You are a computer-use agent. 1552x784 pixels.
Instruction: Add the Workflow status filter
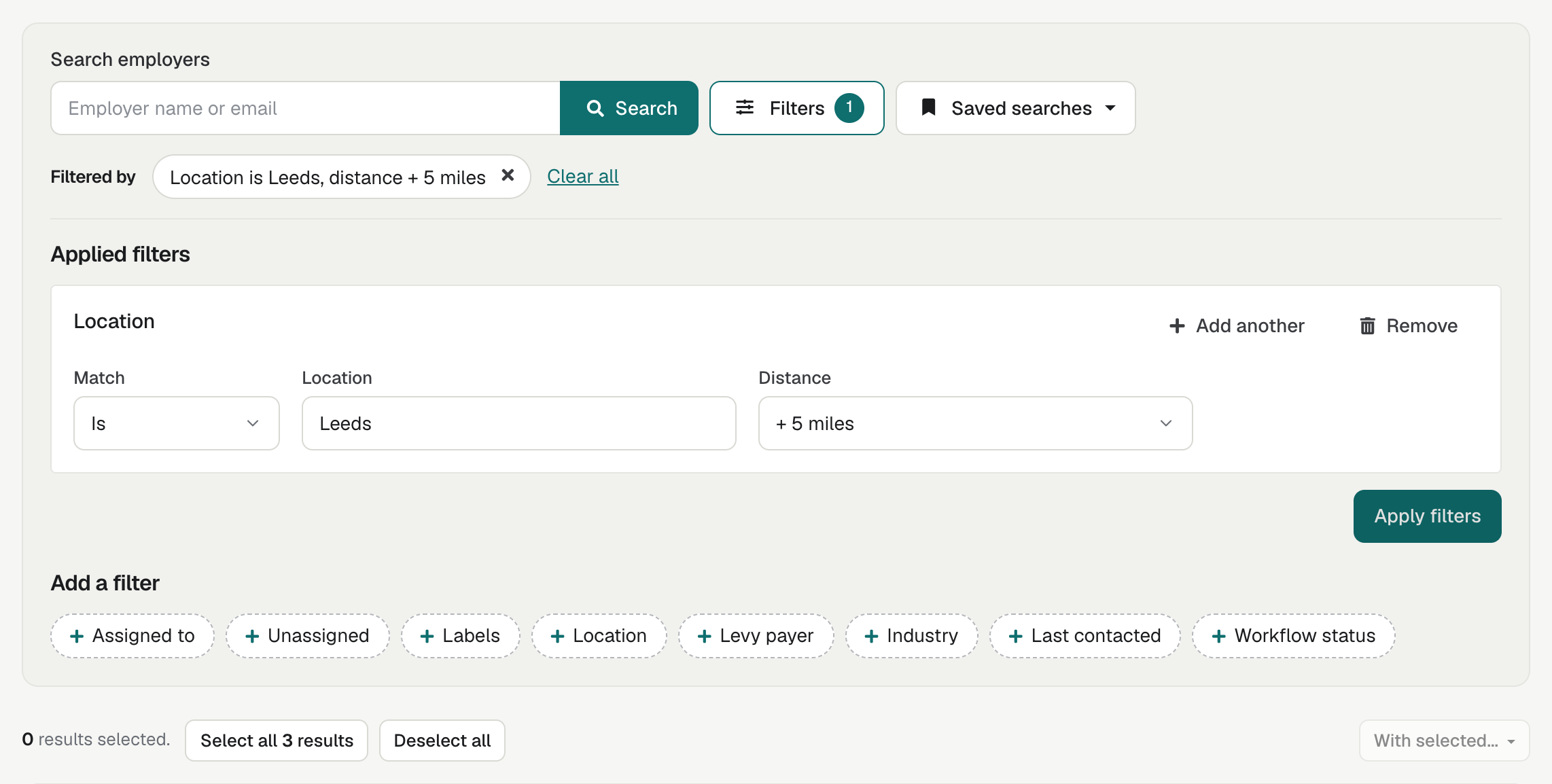pos(1294,636)
